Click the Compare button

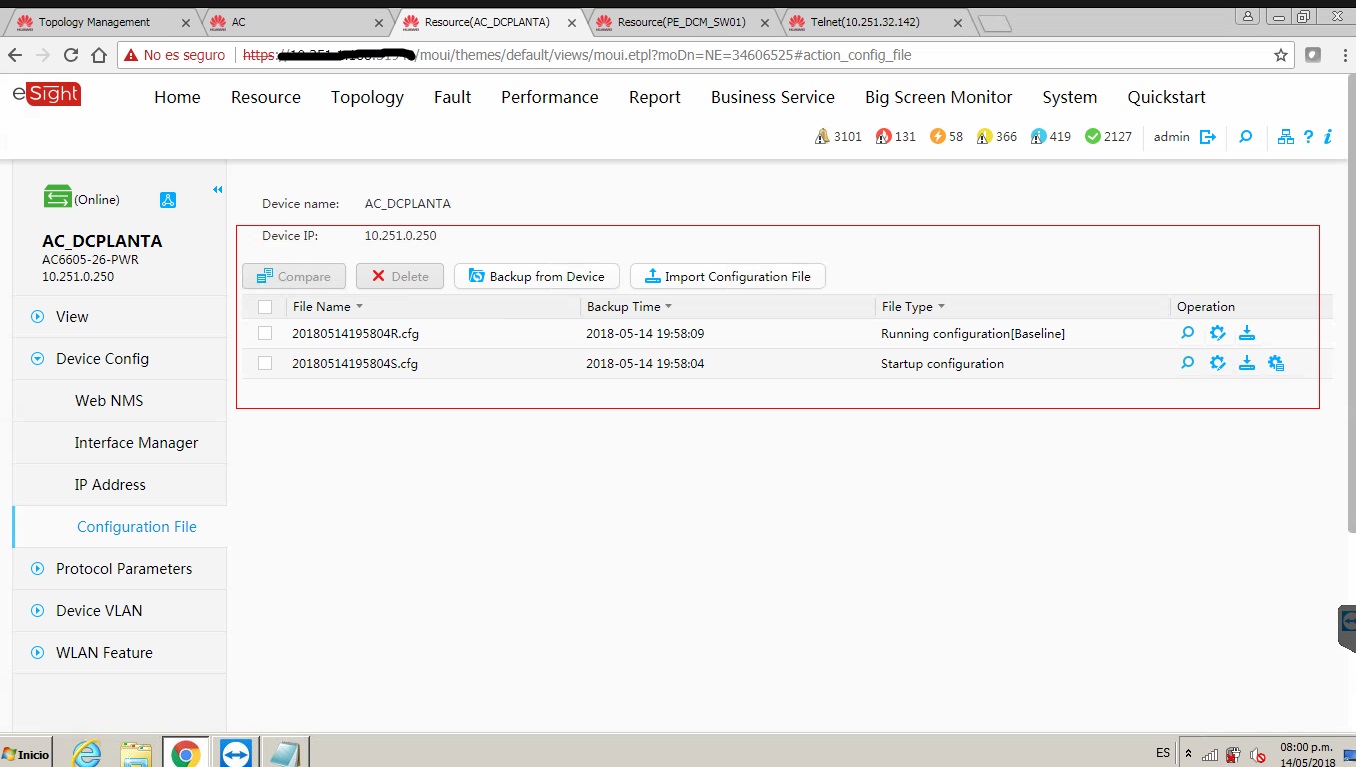294,276
